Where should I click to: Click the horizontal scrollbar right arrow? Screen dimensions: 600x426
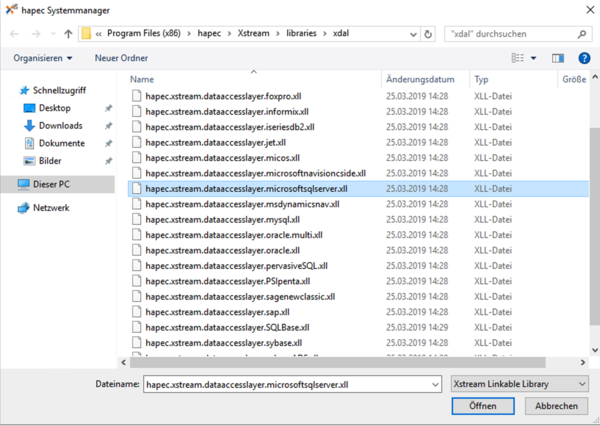(583, 362)
